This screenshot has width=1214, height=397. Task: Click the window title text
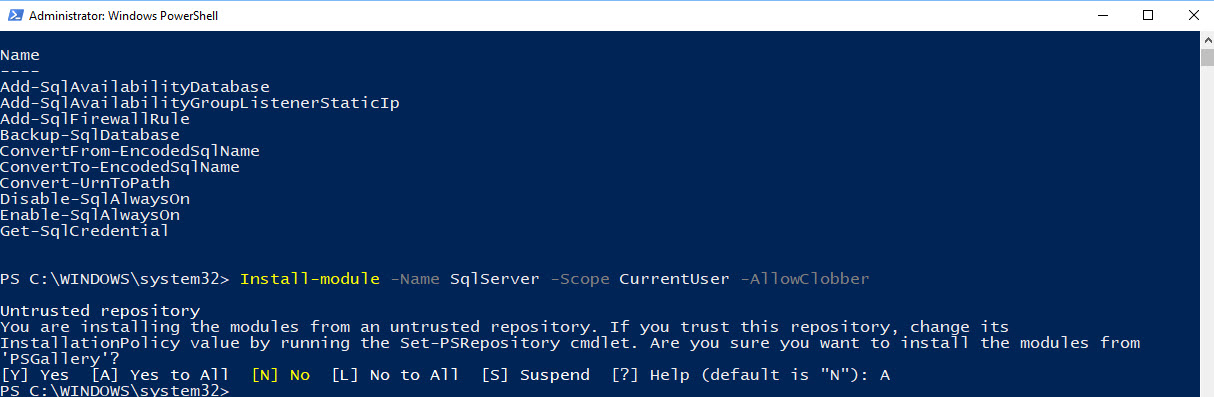pos(124,16)
